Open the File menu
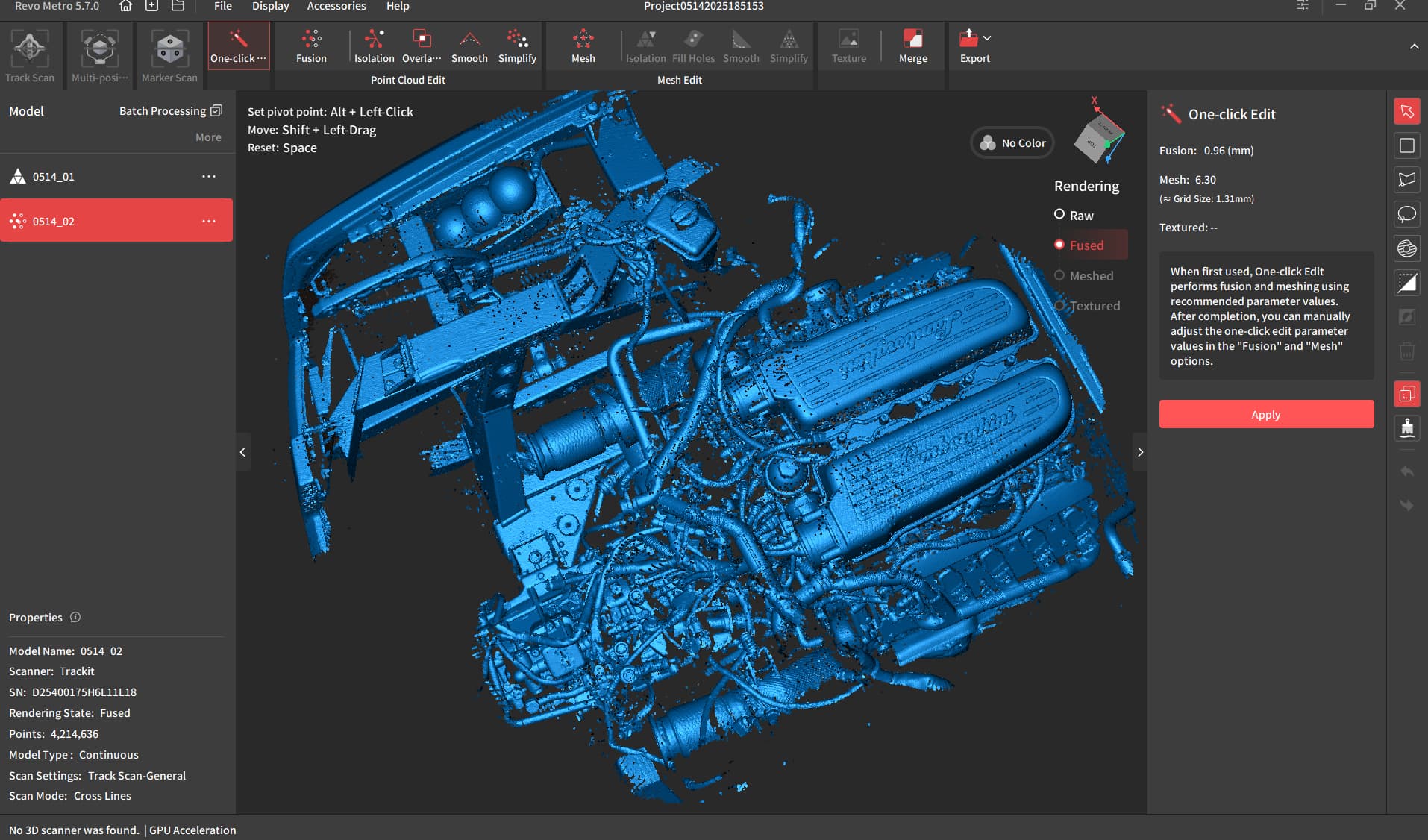This screenshot has width=1428, height=840. tap(222, 6)
